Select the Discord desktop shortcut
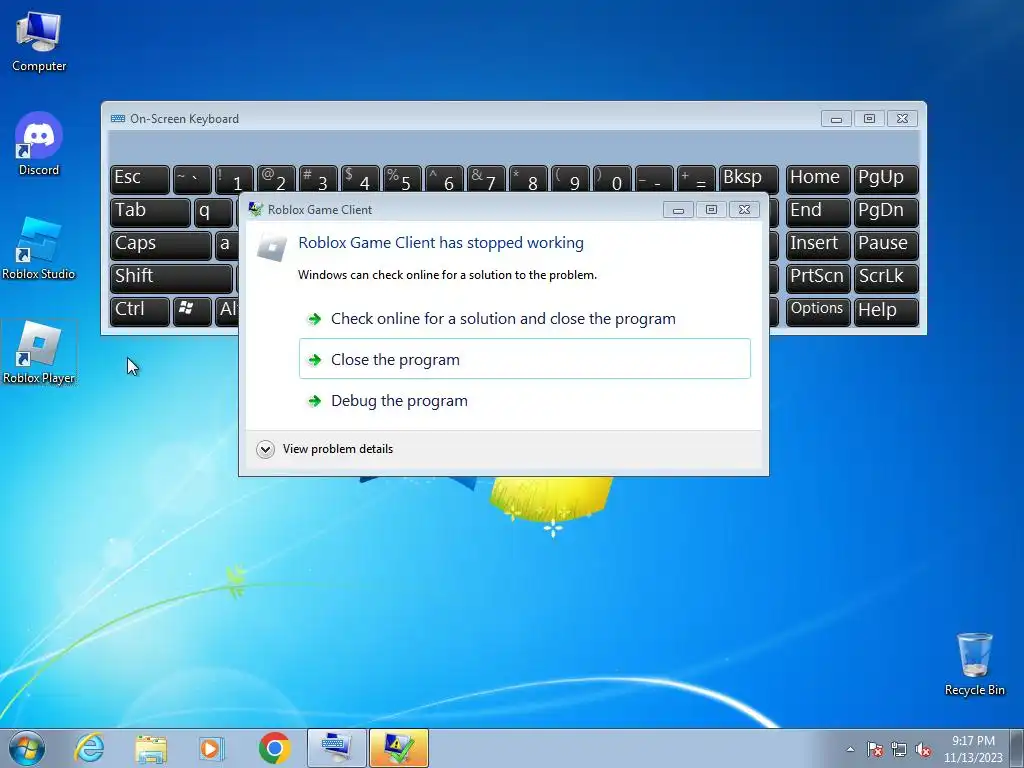This screenshot has height=768, width=1024. coord(39,144)
